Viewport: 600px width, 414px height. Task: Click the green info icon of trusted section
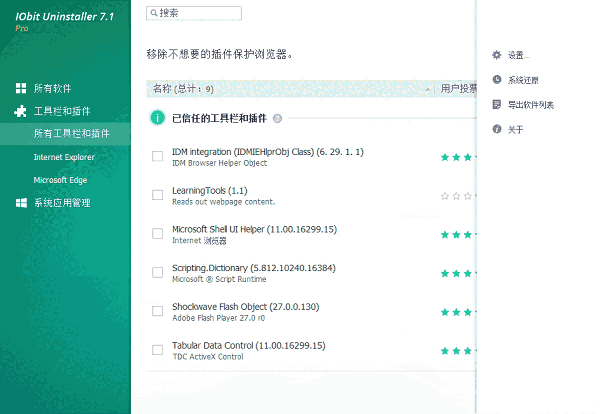coord(158,118)
